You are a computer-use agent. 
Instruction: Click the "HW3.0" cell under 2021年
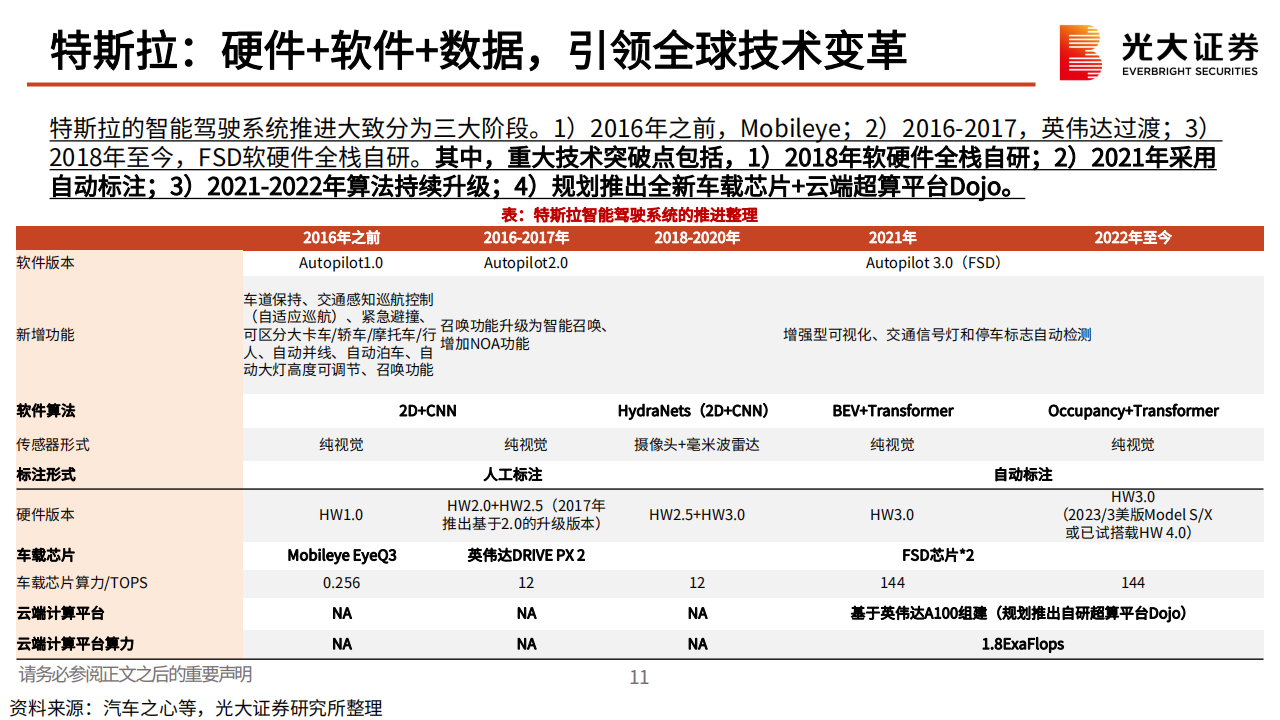pos(892,515)
